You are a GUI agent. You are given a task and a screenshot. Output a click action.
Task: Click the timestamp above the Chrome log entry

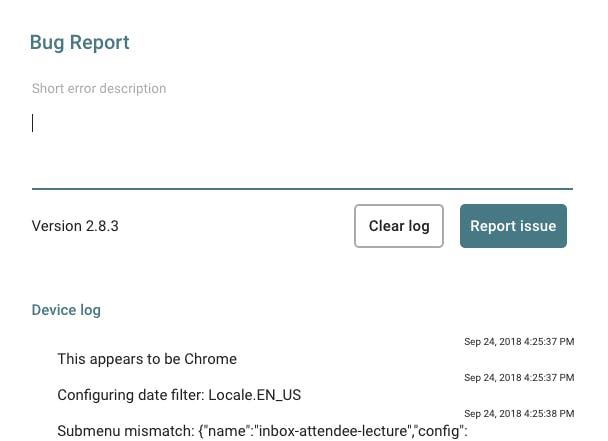pos(519,342)
